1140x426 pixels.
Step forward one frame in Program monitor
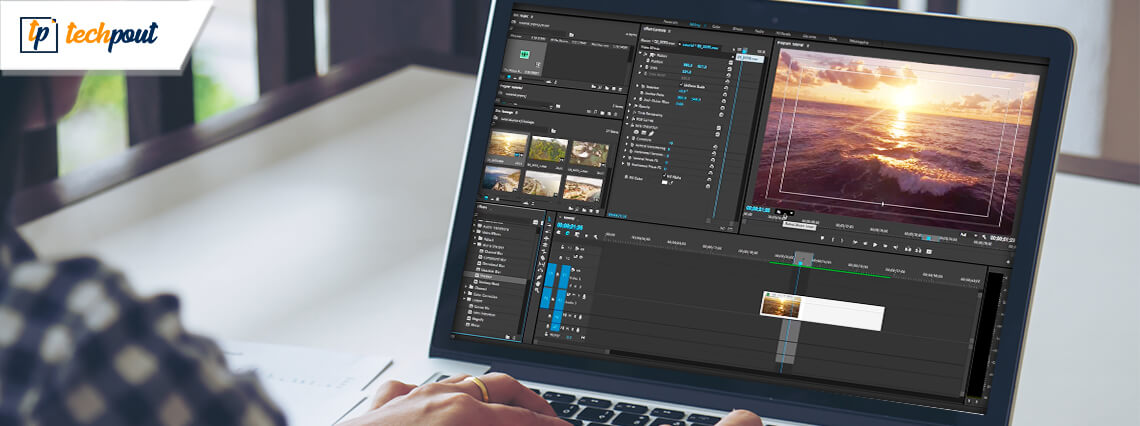click(x=886, y=246)
